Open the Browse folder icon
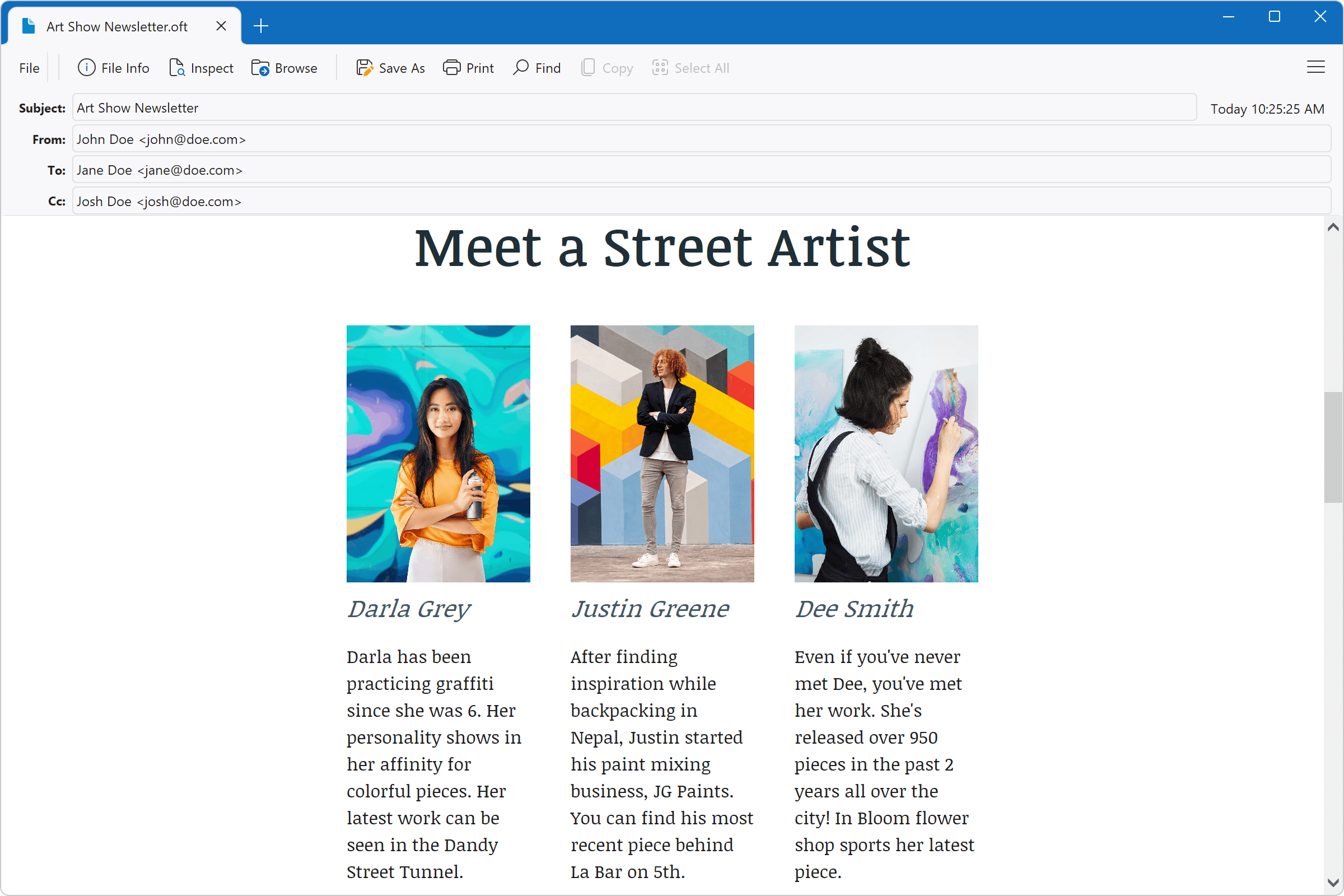The image size is (1344, 896). tap(260, 68)
